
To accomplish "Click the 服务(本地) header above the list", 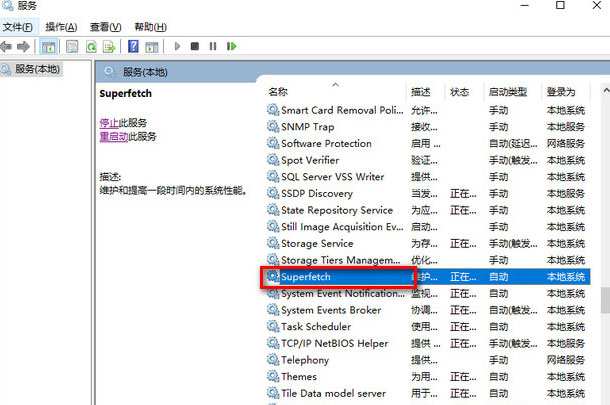I will point(145,72).
